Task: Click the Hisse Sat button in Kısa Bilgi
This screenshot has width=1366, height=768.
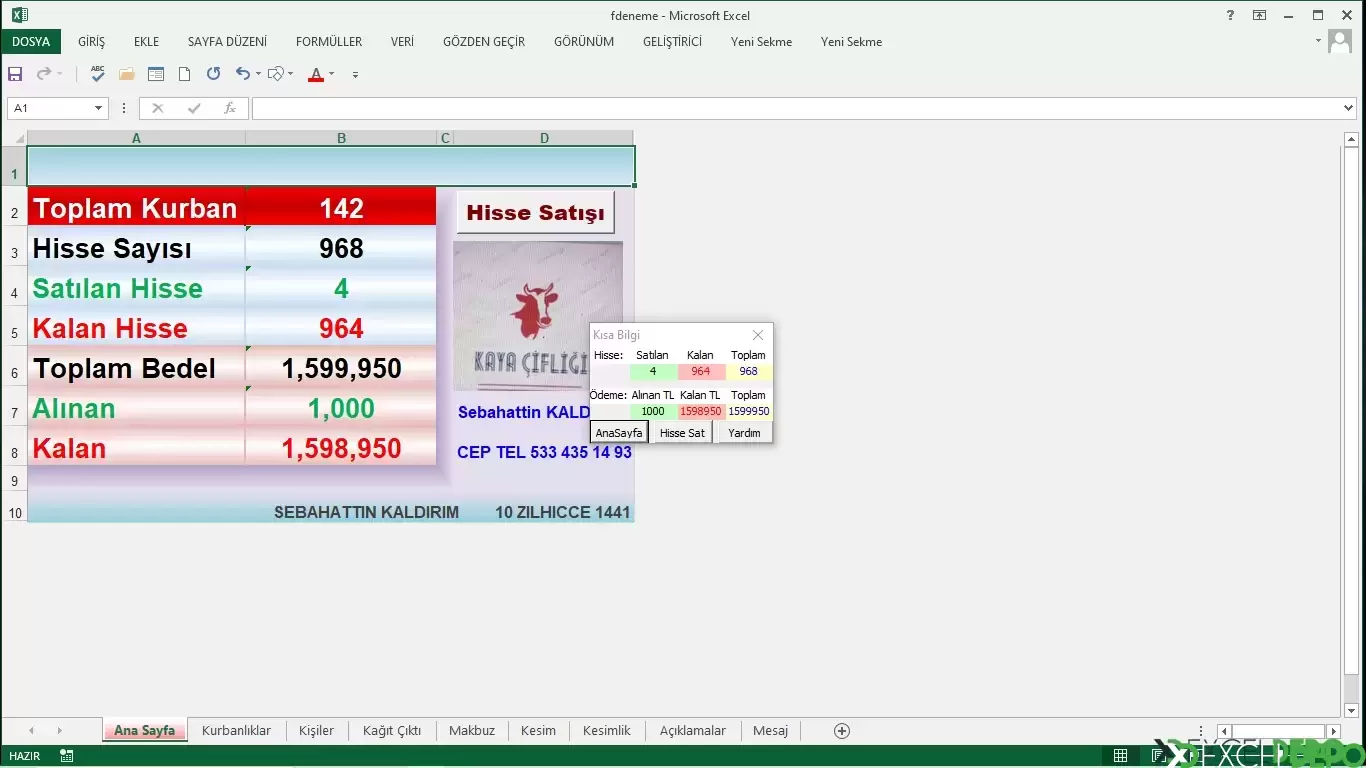Action: click(x=682, y=433)
